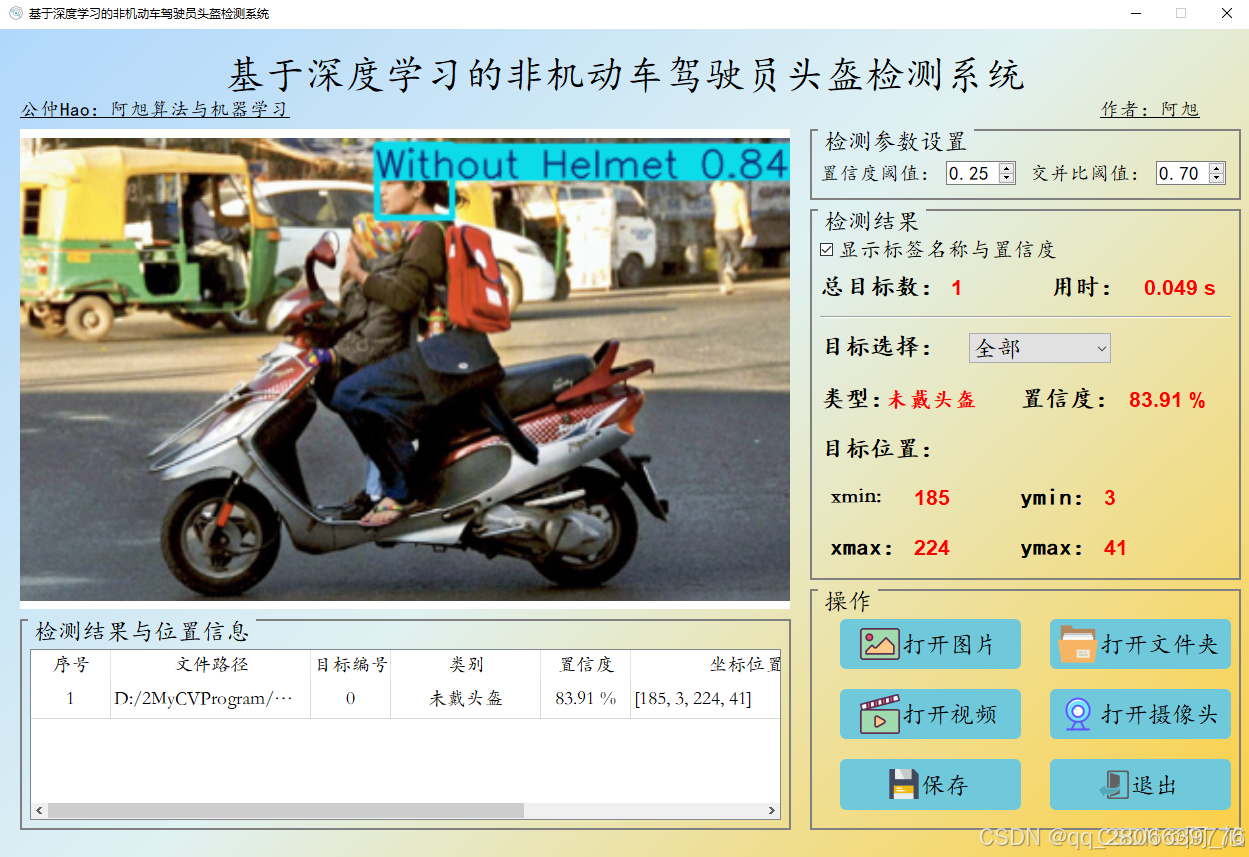Viewport: 1249px width, 857px height.
Task: Click the horizontal scrollbar thumb in results table
Action: point(285,810)
